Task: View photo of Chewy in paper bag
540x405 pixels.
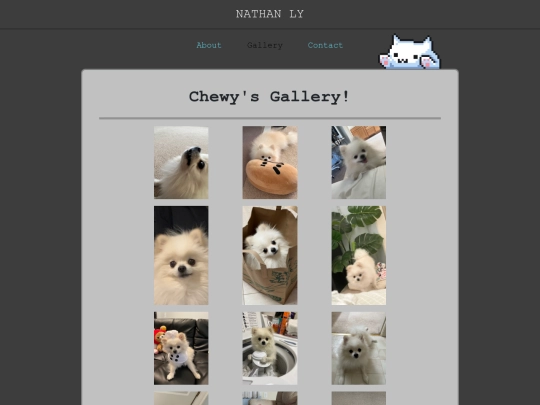Action: point(270,255)
